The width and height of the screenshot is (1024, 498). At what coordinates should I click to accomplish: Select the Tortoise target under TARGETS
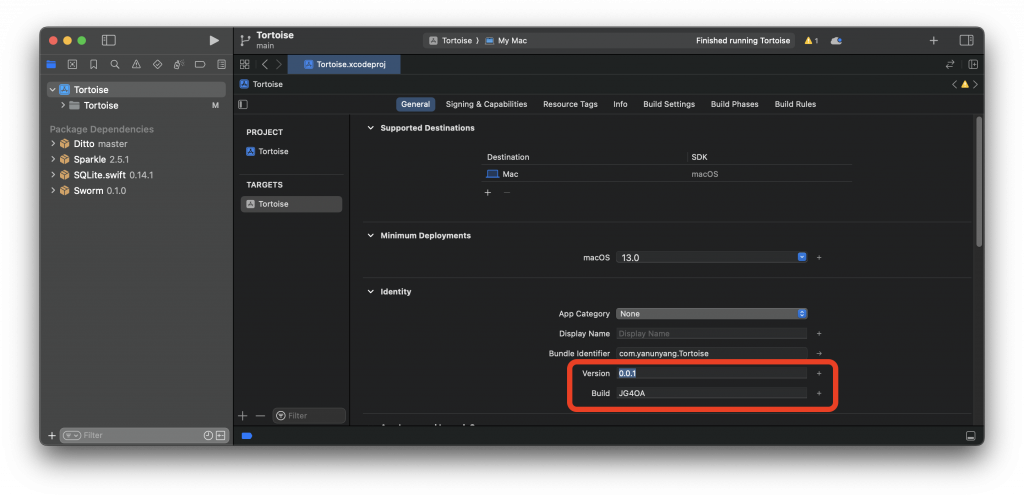pos(291,204)
